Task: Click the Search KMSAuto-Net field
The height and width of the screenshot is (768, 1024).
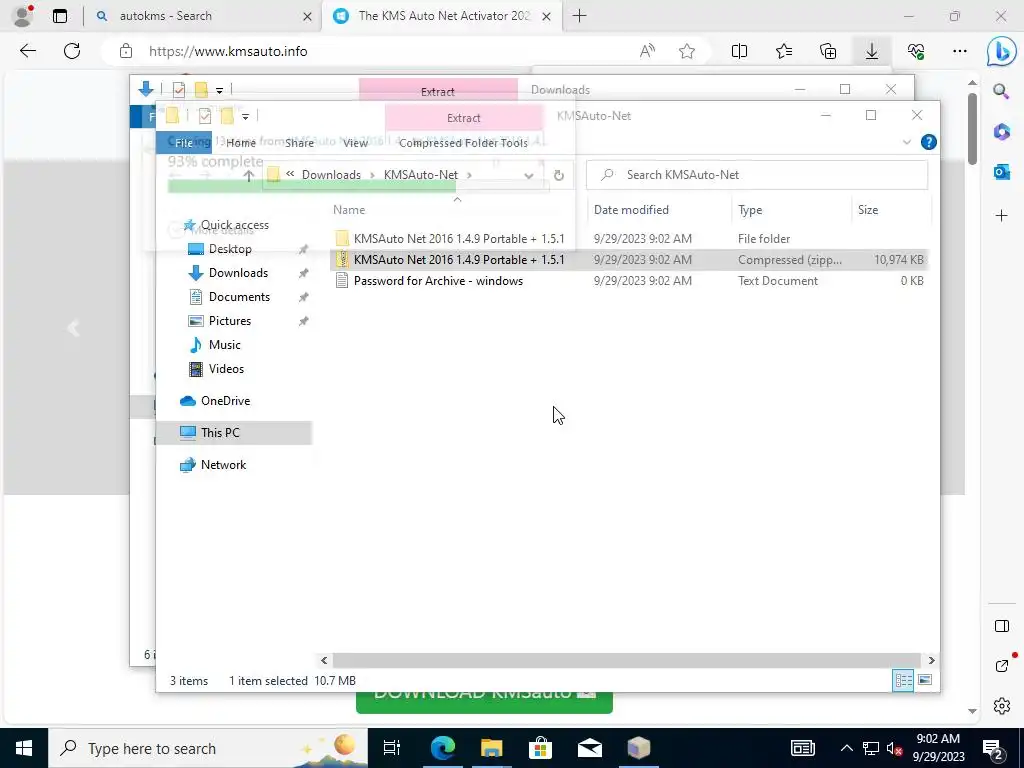Action: click(757, 175)
